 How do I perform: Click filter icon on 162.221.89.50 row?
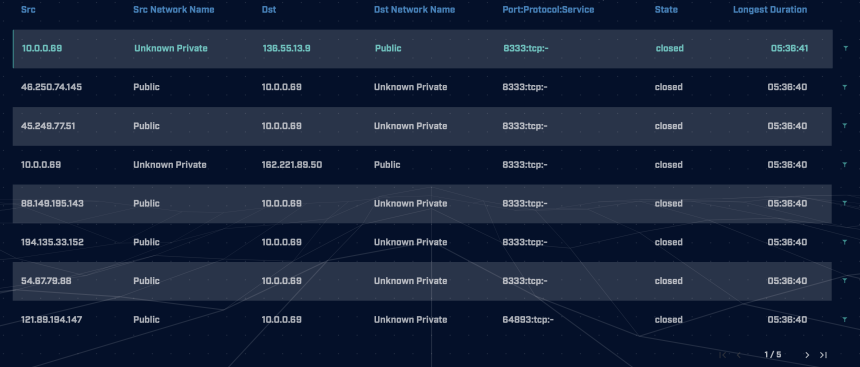pos(845,165)
